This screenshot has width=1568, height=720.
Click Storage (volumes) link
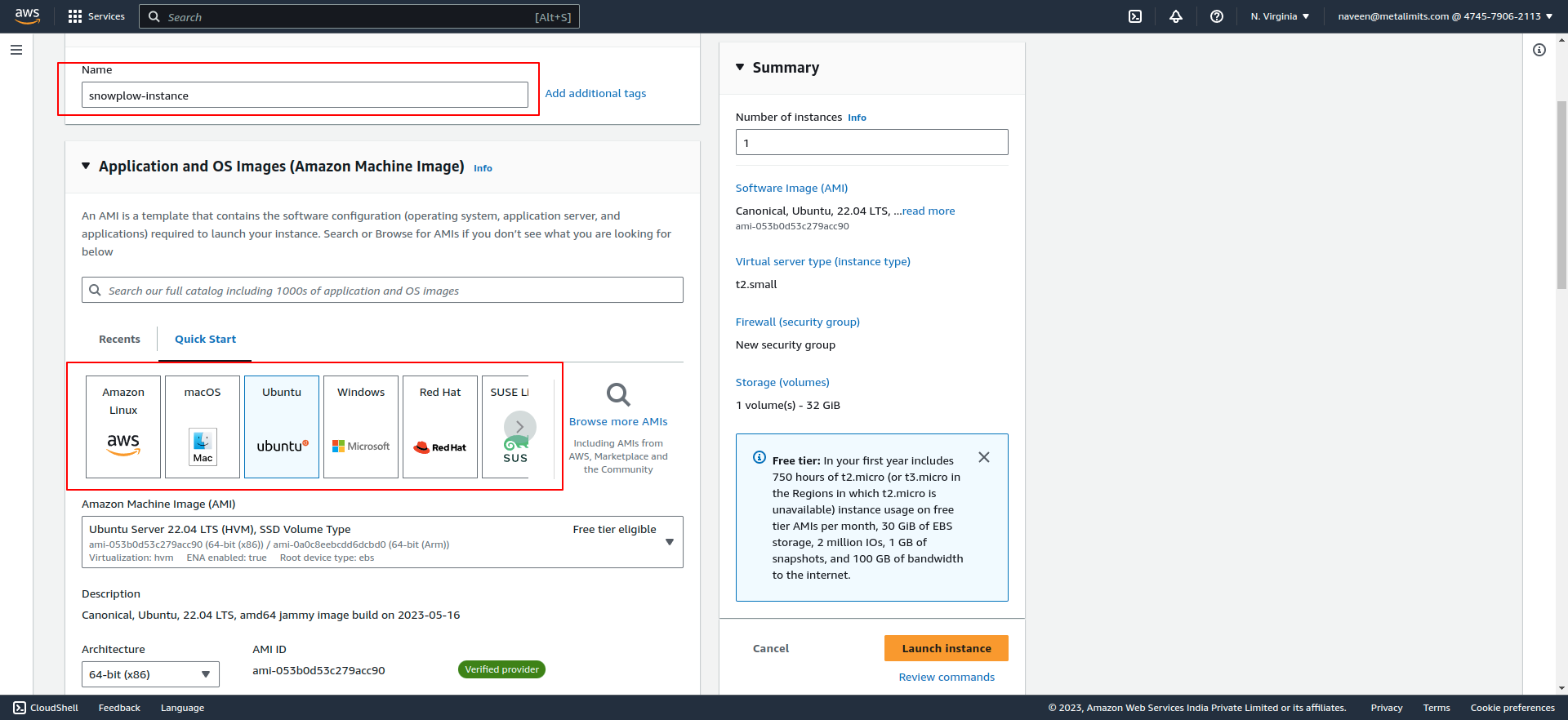(x=782, y=382)
